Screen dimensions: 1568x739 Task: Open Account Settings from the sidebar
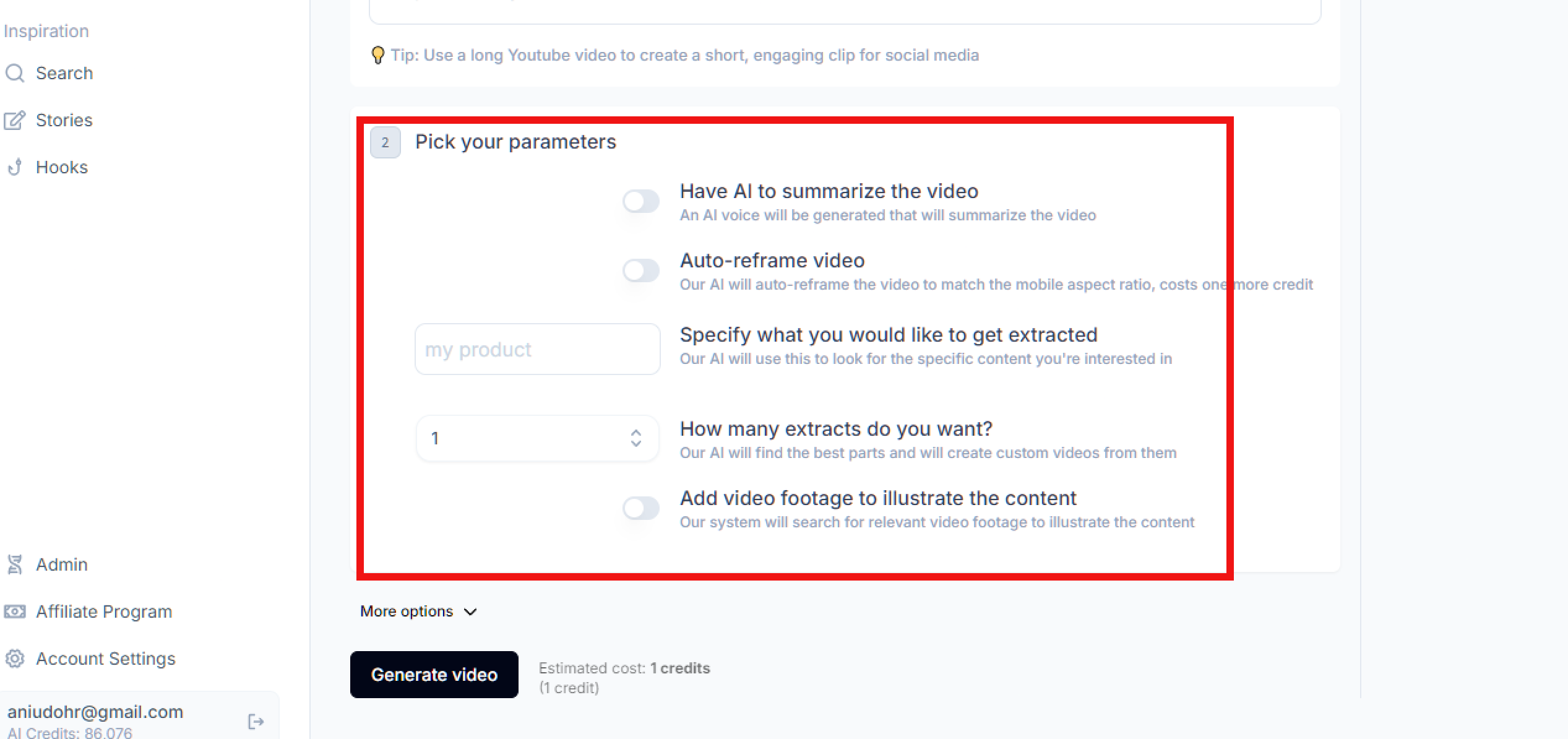[105, 659]
